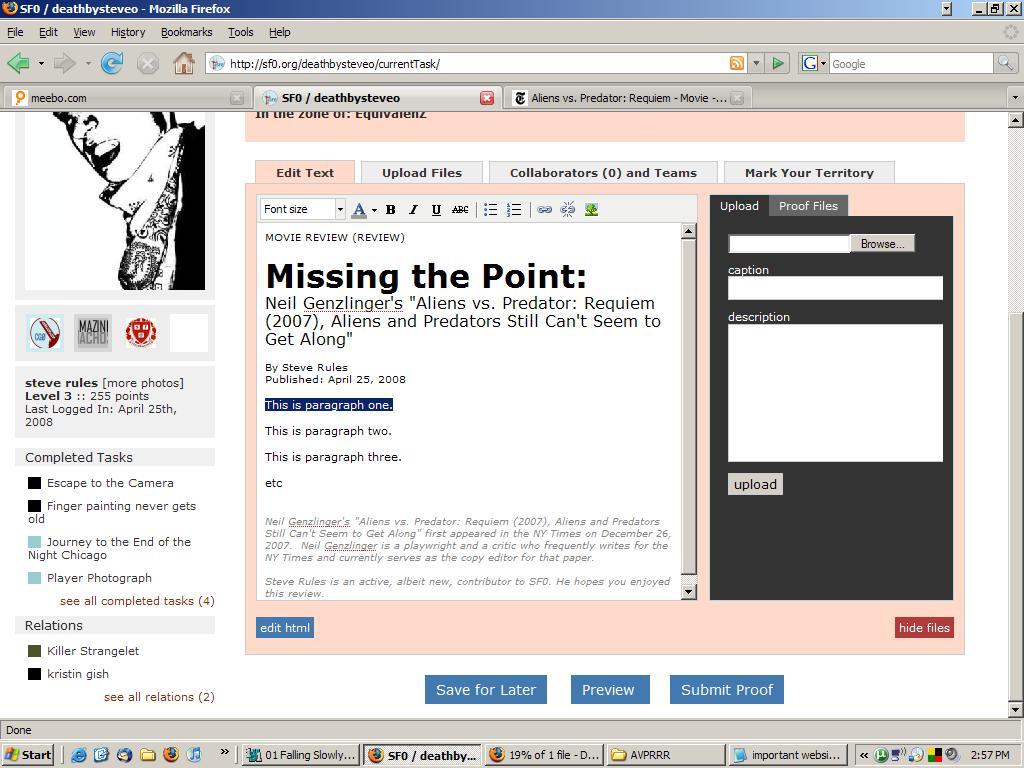
Task: Click the Submit Proof button
Action: click(726, 690)
